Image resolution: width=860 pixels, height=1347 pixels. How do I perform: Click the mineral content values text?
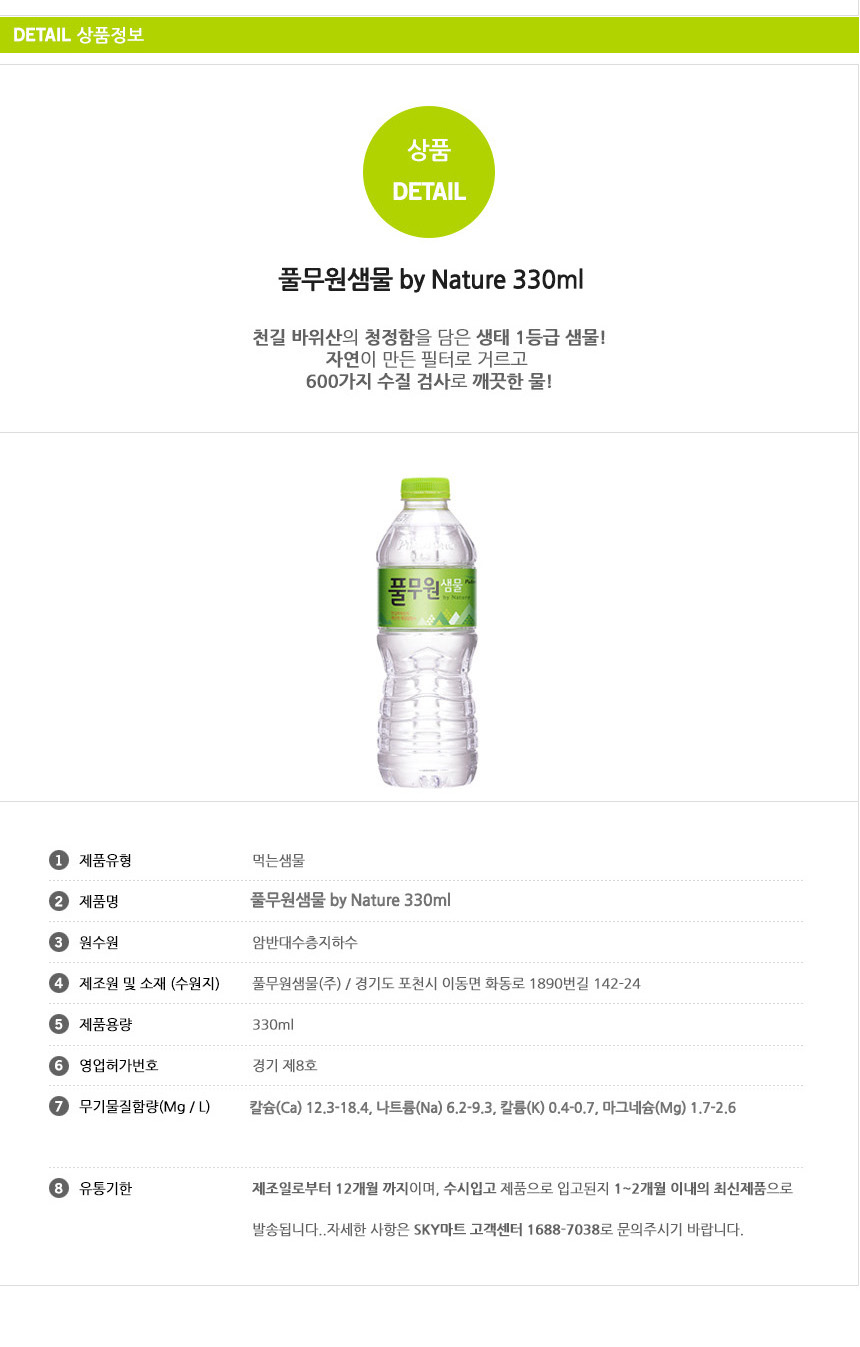click(x=492, y=1107)
